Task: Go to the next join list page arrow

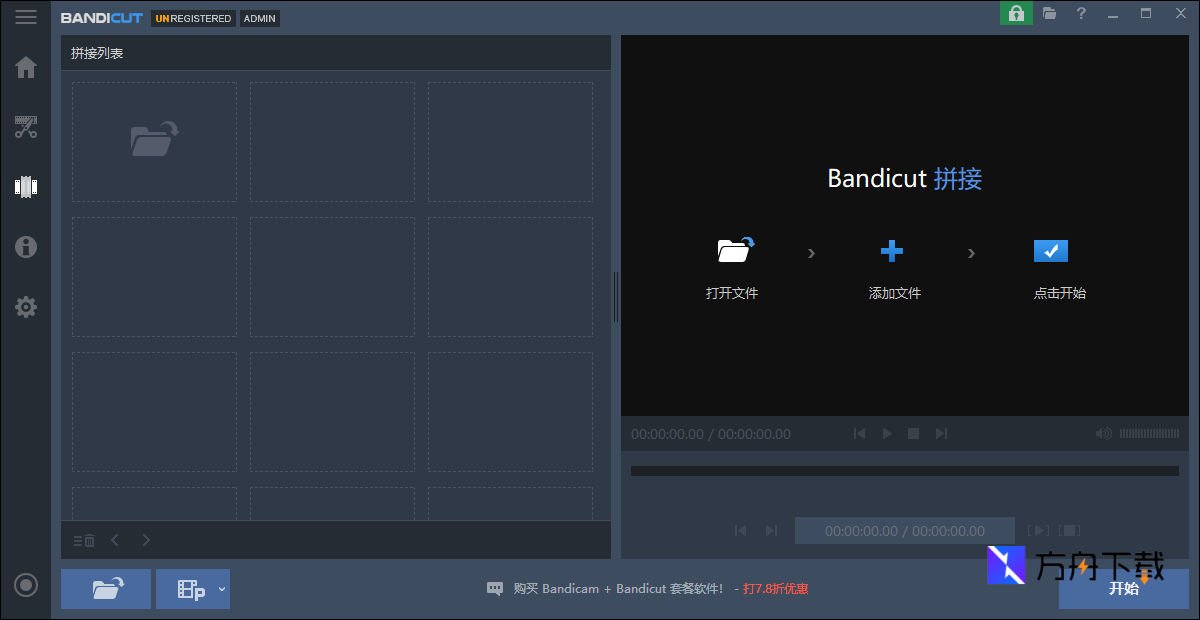Action: pos(146,539)
